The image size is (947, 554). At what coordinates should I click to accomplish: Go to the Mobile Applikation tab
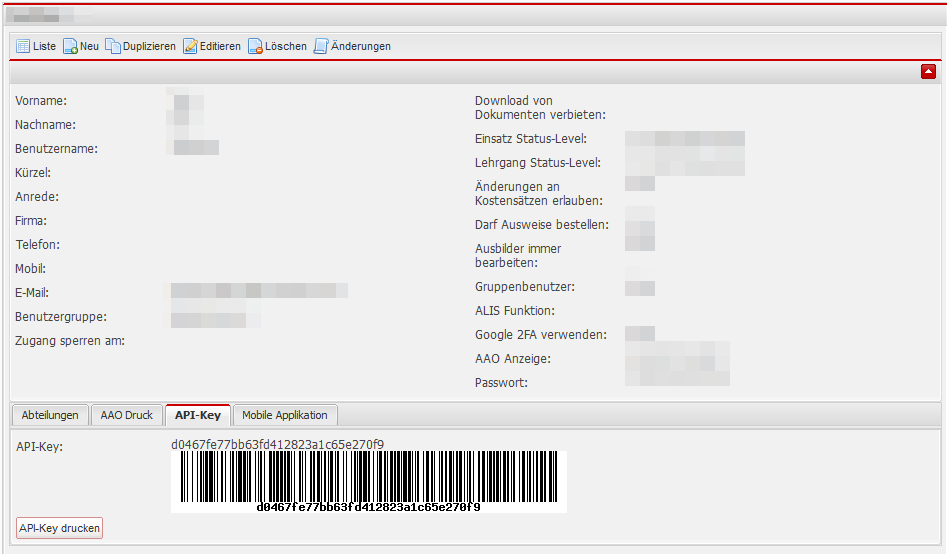(285, 415)
